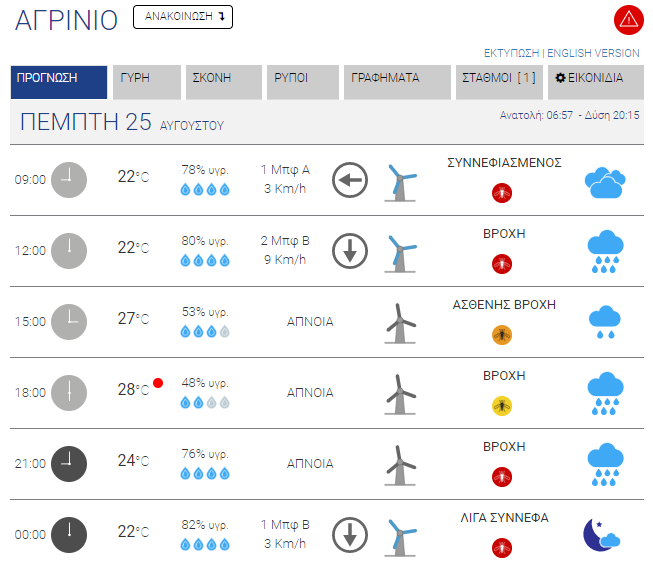Click the red dot next to 28°C
The image size is (653, 565).
(158, 383)
